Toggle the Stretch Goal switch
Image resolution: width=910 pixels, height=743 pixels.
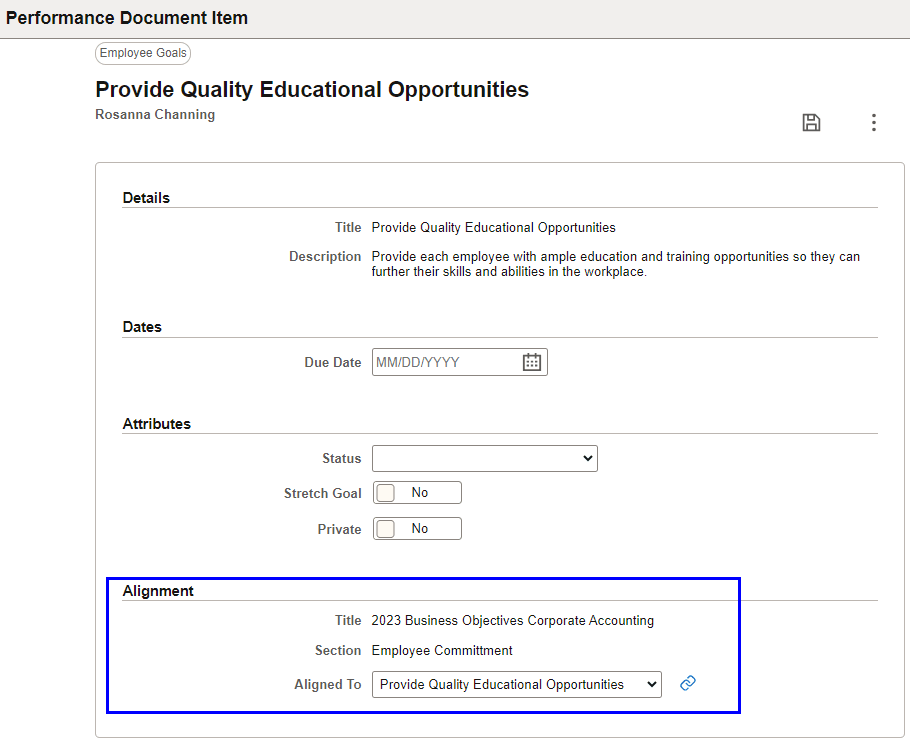[417, 493]
